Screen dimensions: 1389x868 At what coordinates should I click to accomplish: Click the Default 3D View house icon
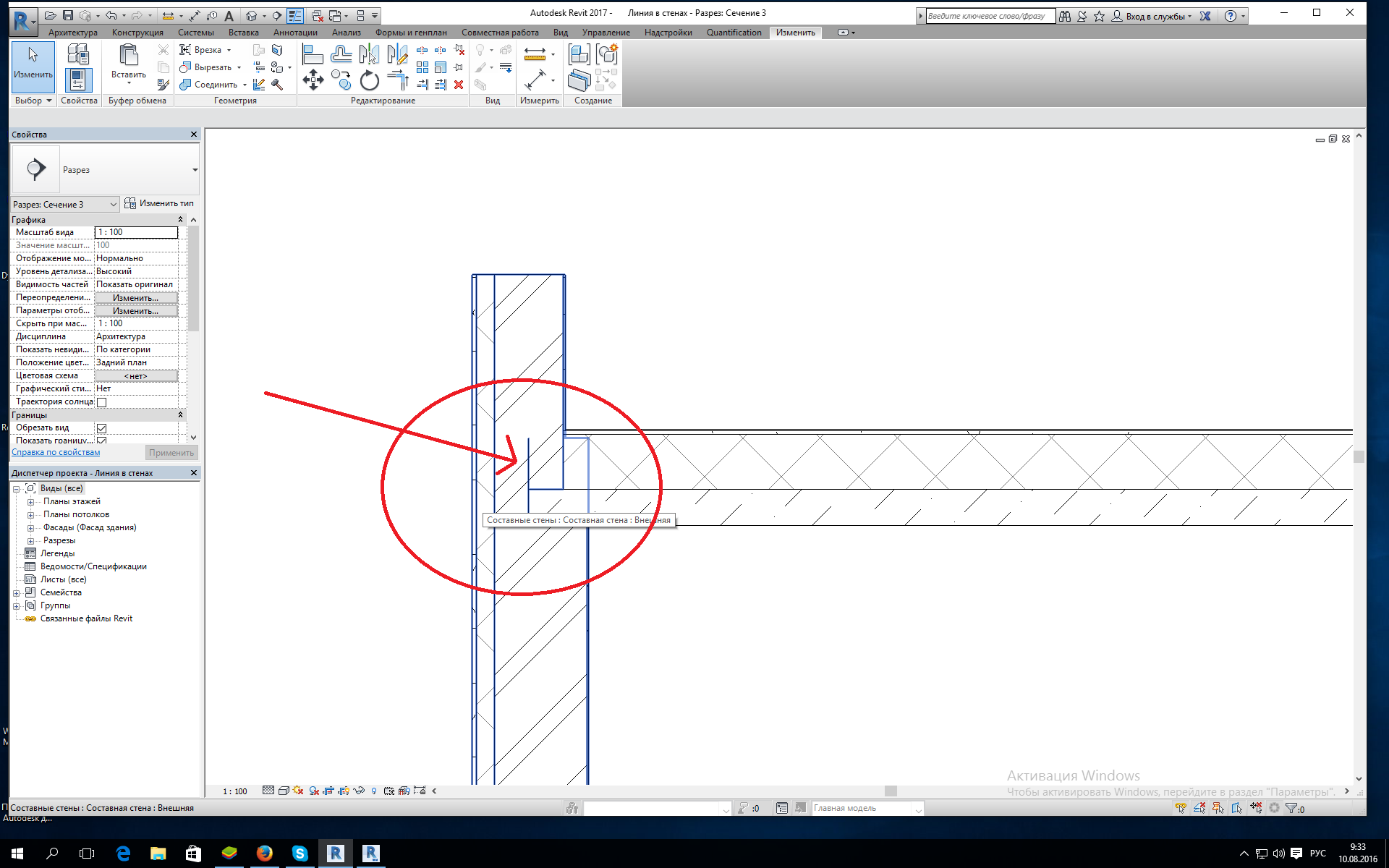click(251, 15)
